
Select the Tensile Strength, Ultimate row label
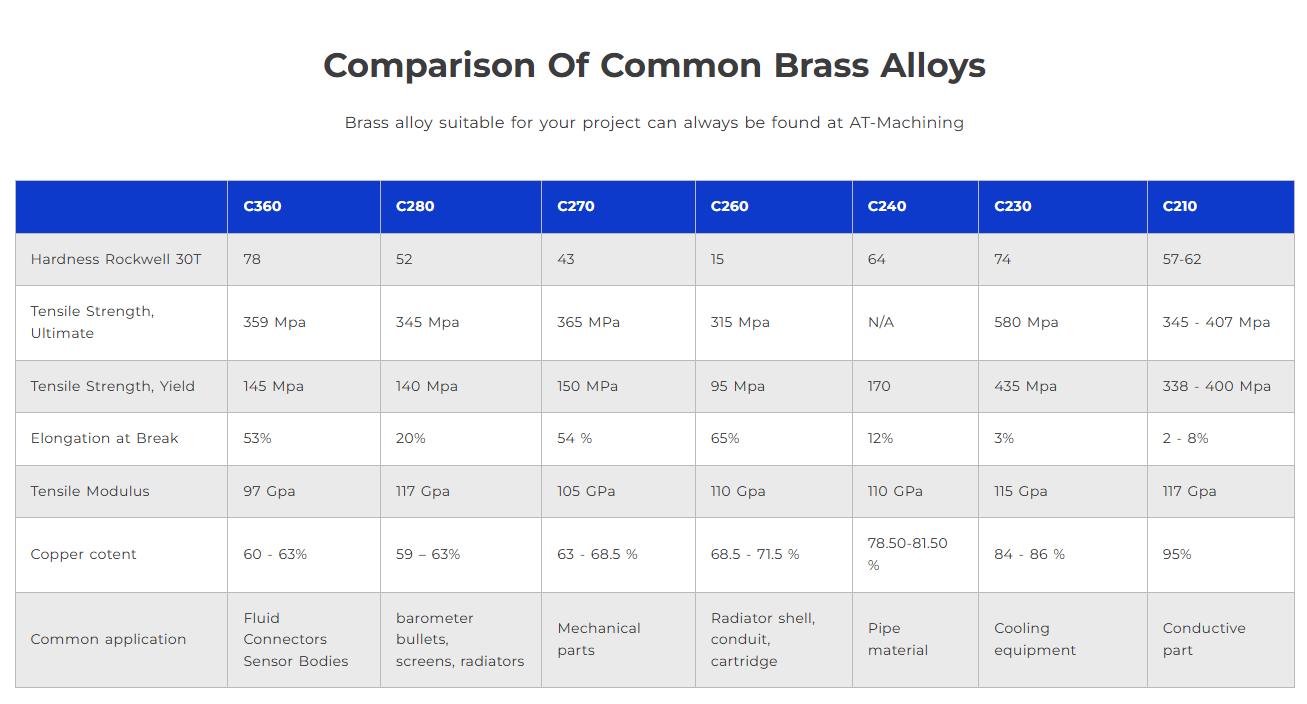[x=92, y=322]
